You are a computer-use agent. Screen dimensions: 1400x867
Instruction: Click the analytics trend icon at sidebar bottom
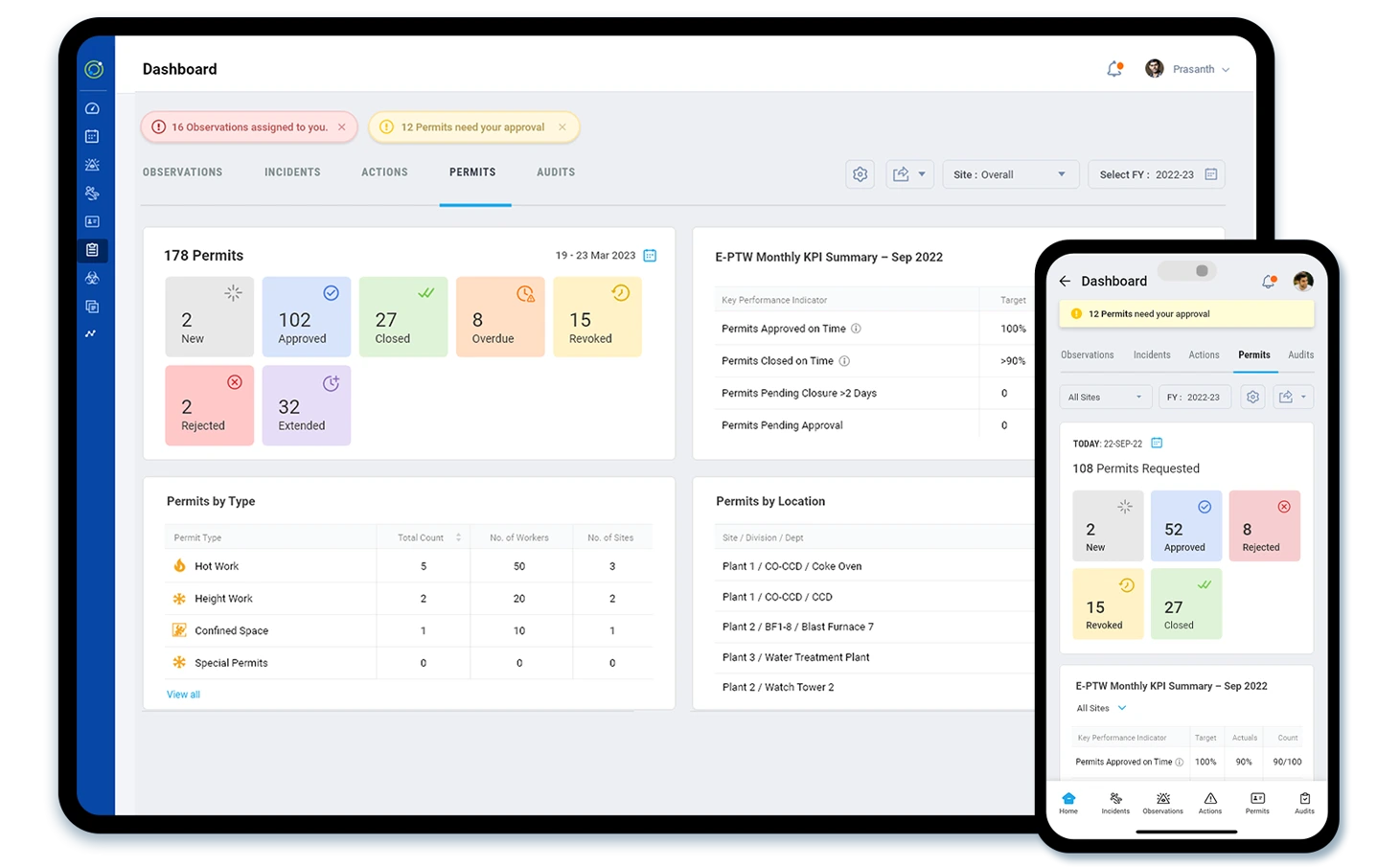point(92,332)
